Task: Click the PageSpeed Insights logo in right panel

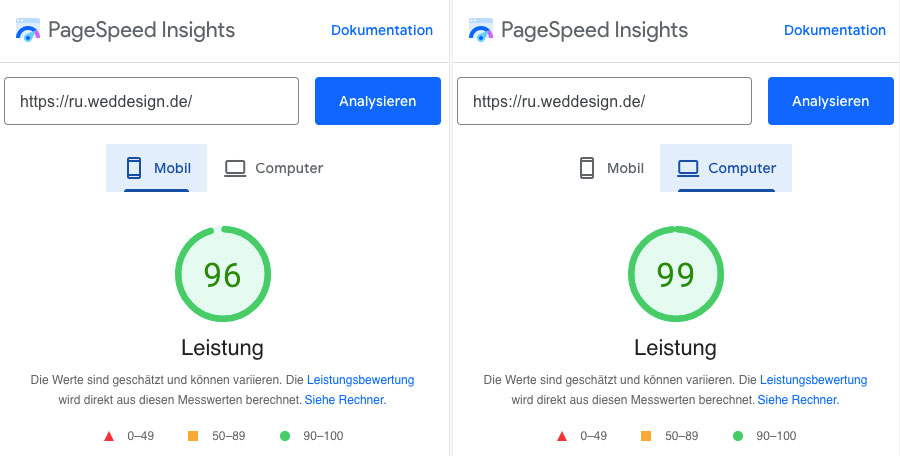Action: pos(480,30)
